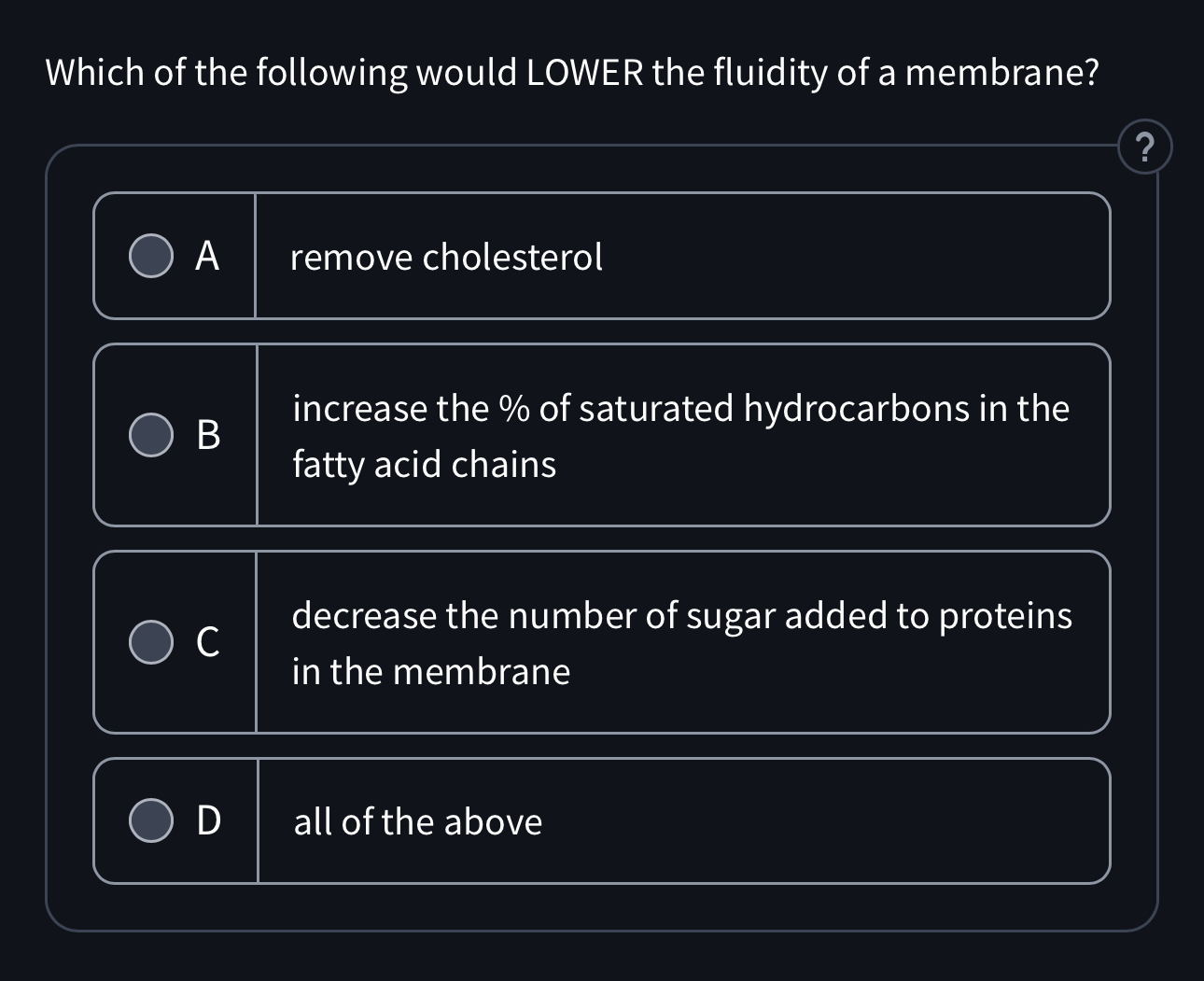Click the letter C label

(x=207, y=641)
